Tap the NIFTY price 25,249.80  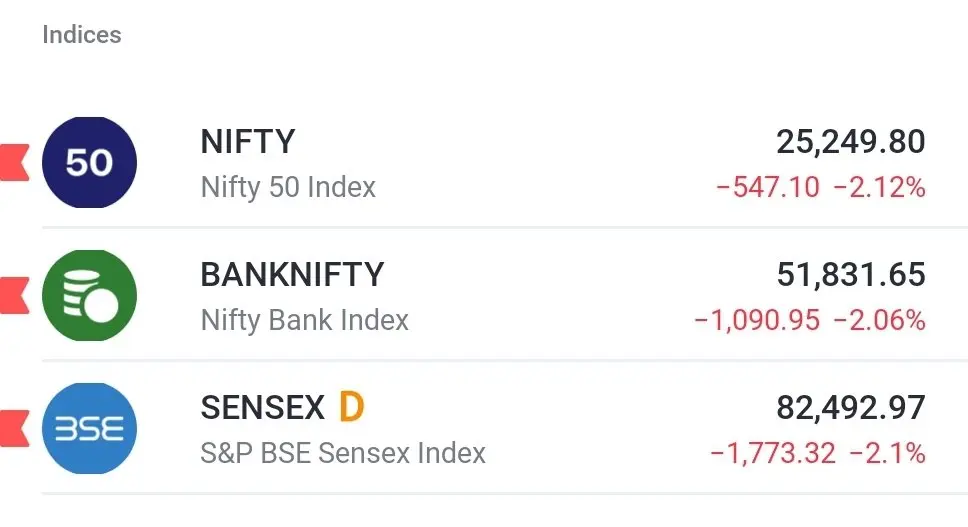click(851, 142)
